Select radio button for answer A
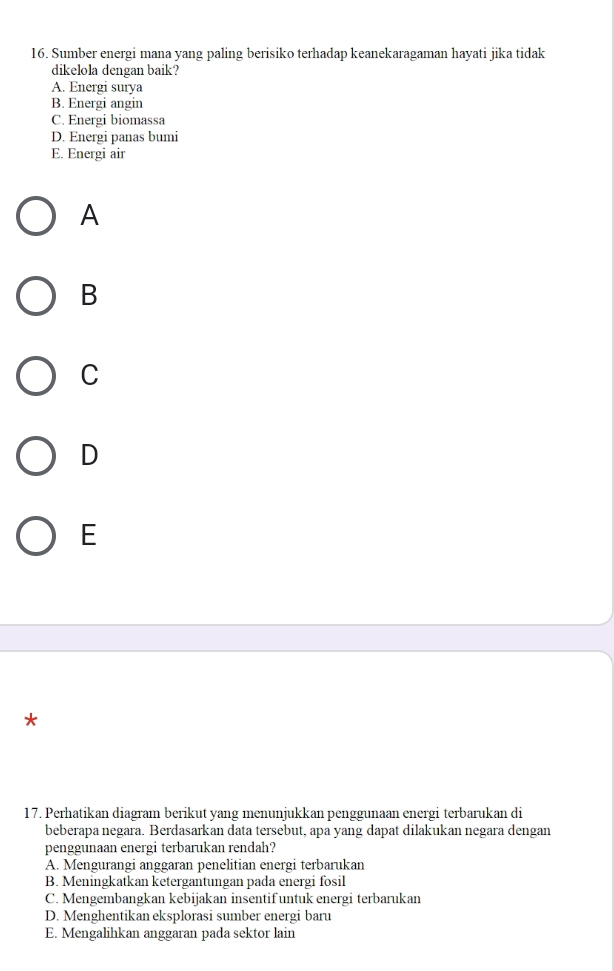 tap(36, 216)
